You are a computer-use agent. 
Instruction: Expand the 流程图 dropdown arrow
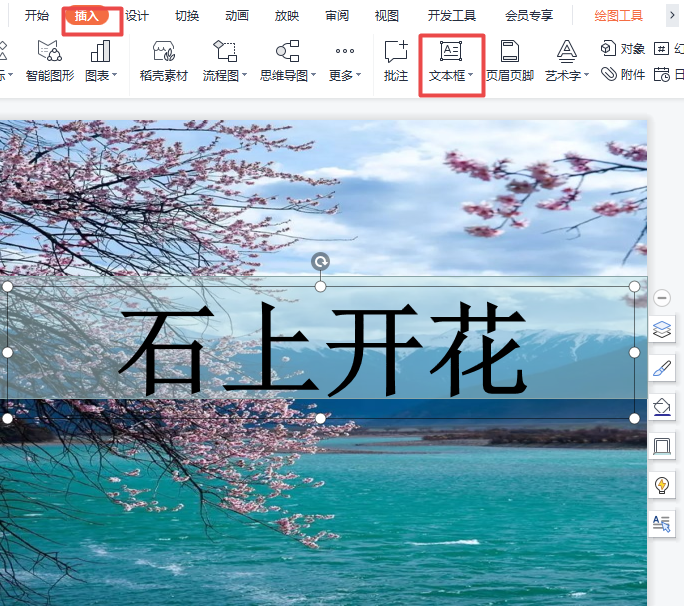coord(244,75)
